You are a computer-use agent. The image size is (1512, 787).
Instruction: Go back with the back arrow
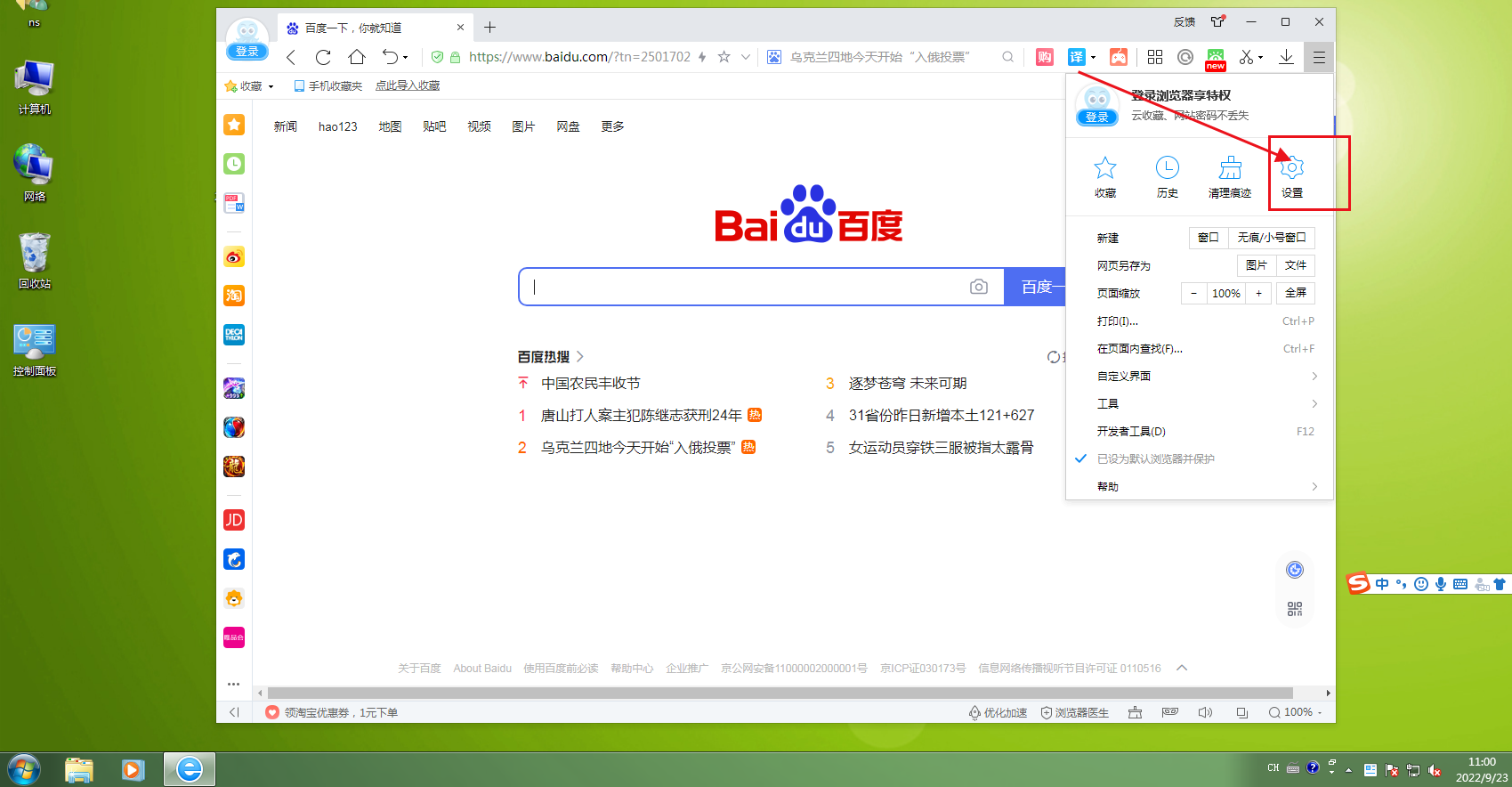point(291,57)
